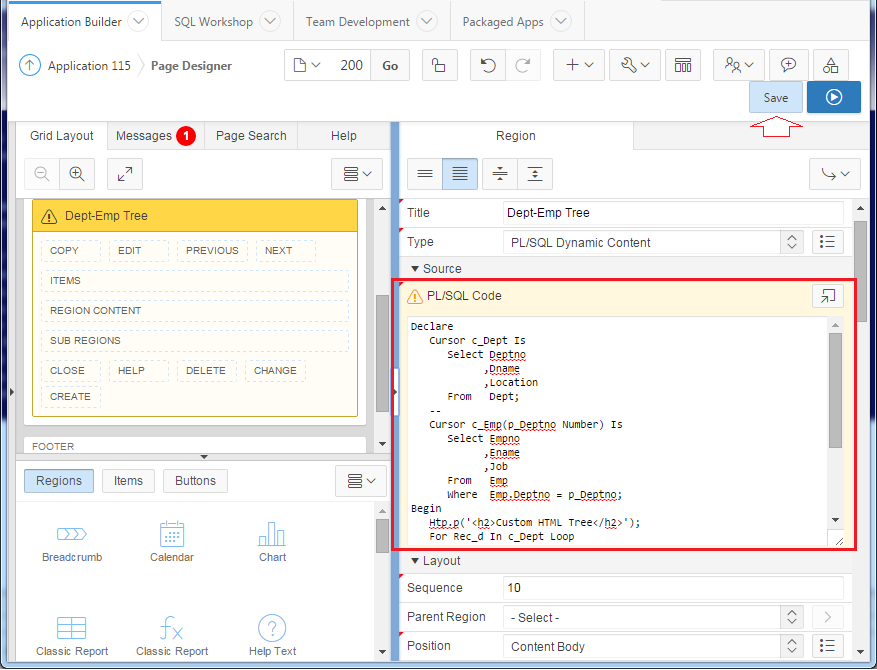Redo the last change
Screen dimensions: 877x670
coord(523,65)
